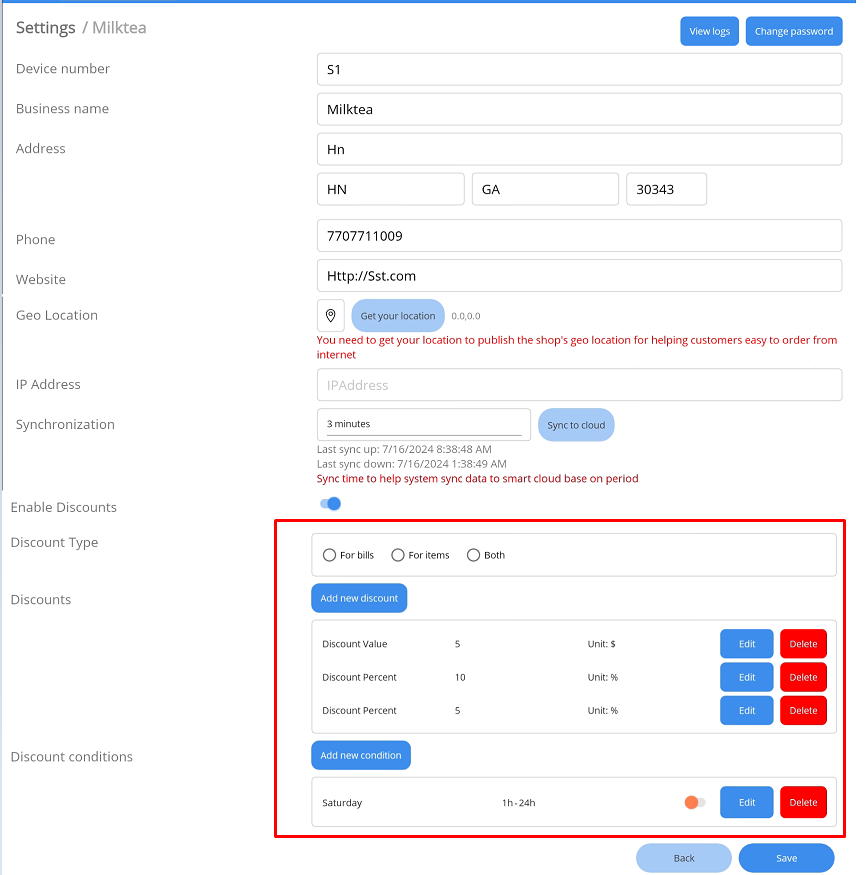The height and width of the screenshot is (875, 865).
Task: Delete the Discount Percent 10 row
Action: click(x=803, y=677)
